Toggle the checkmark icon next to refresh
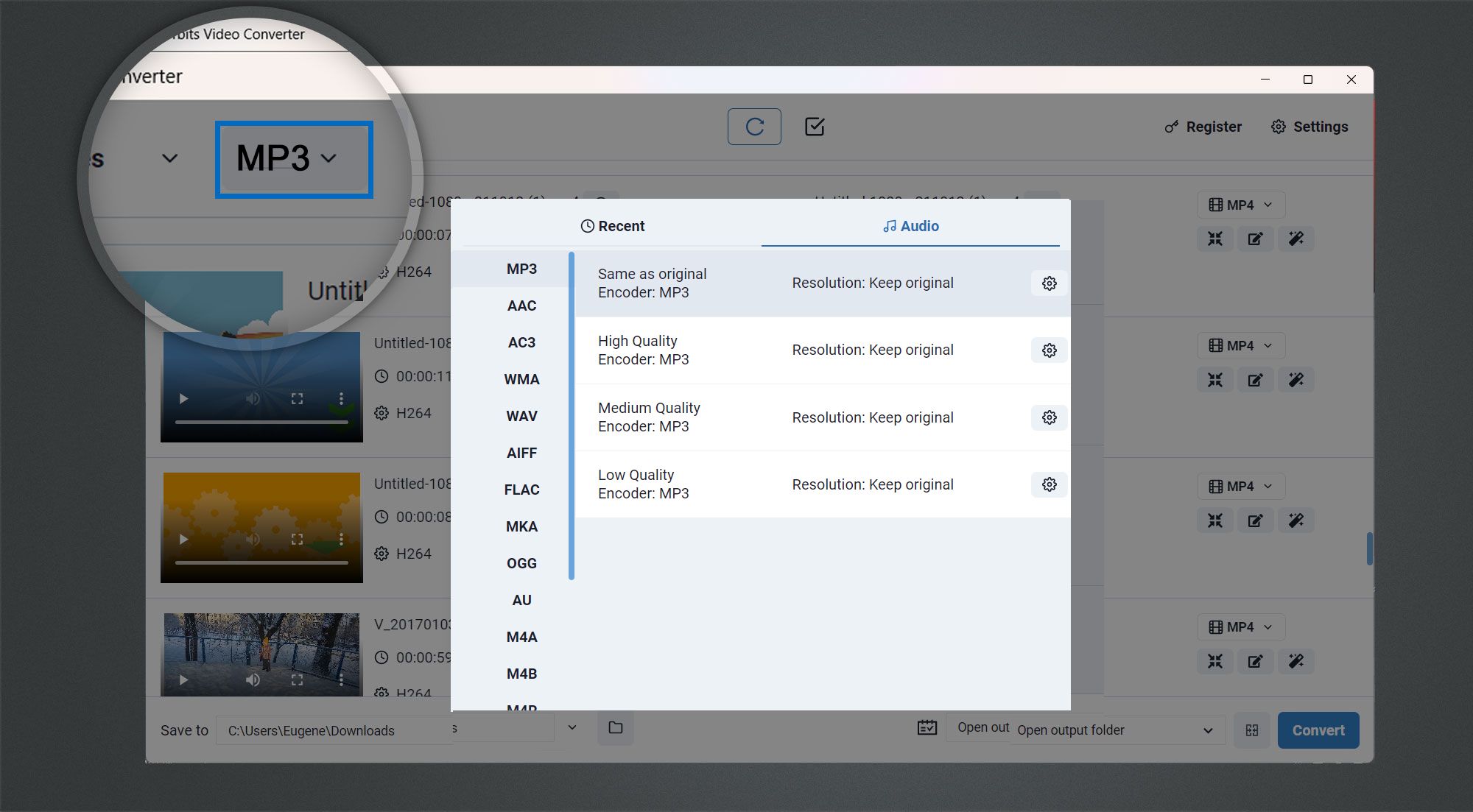The height and width of the screenshot is (812, 1473). (814, 126)
